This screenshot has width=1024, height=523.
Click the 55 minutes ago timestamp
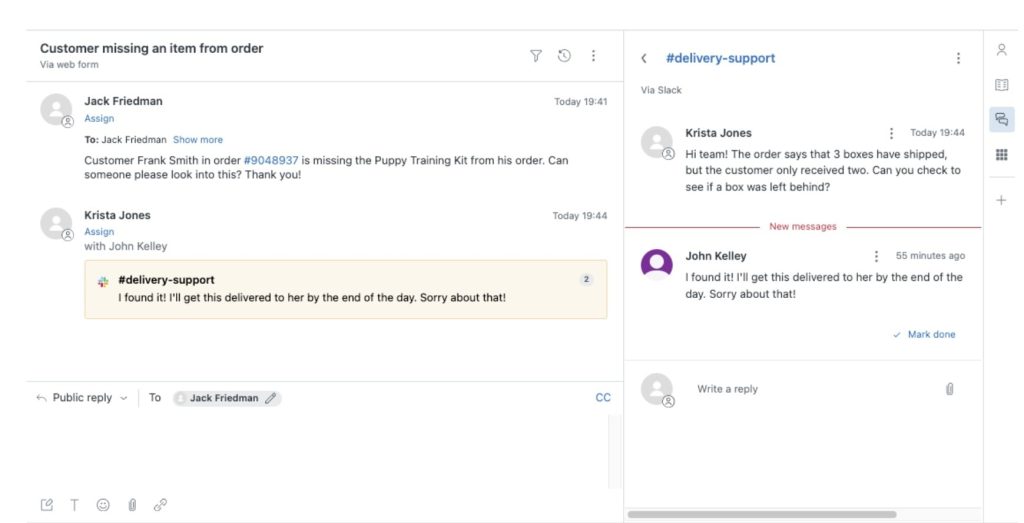930,256
